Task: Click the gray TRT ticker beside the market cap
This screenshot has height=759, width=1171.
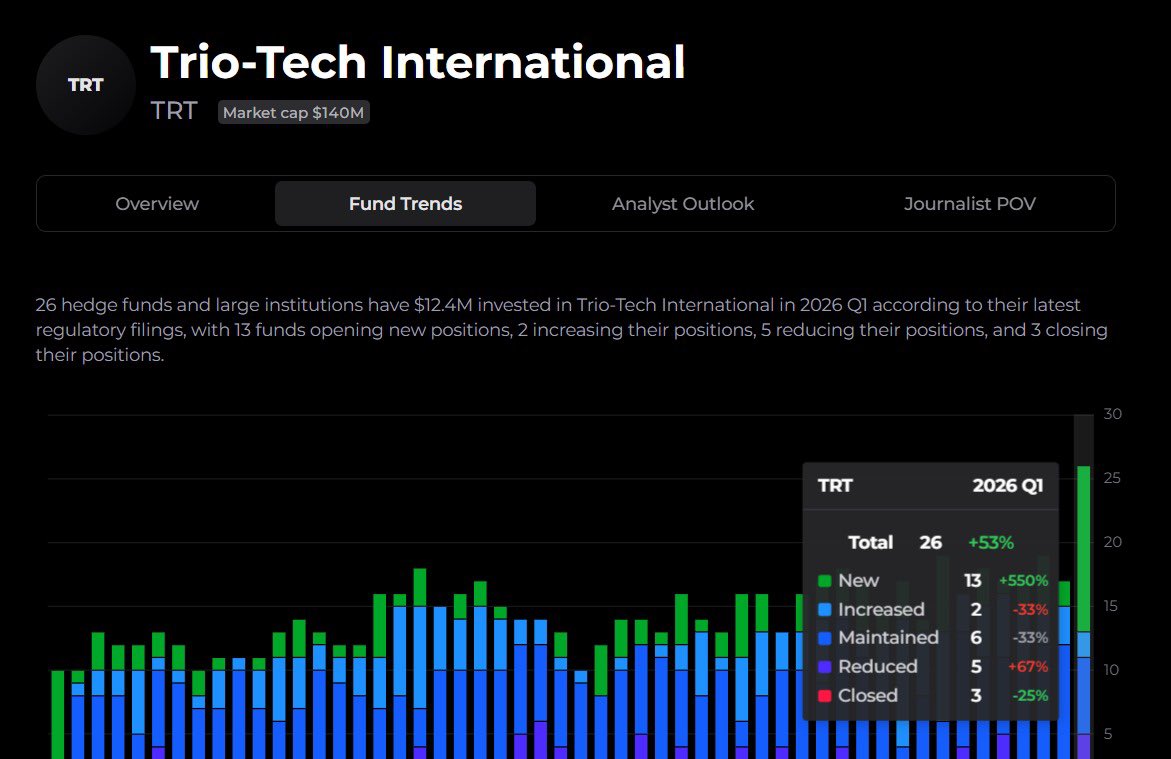Action: coord(173,111)
